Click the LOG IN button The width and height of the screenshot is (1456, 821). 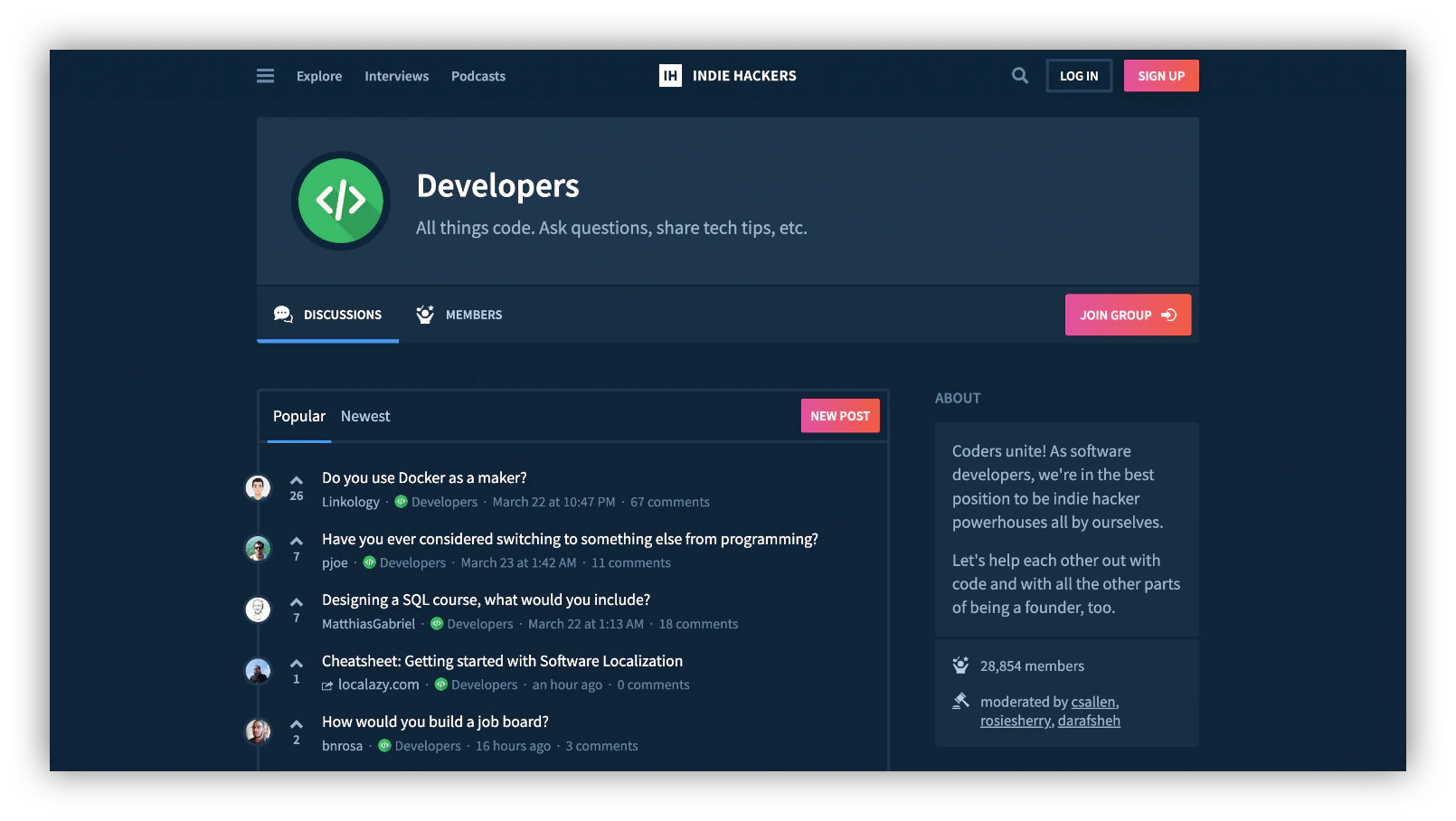[1079, 76]
